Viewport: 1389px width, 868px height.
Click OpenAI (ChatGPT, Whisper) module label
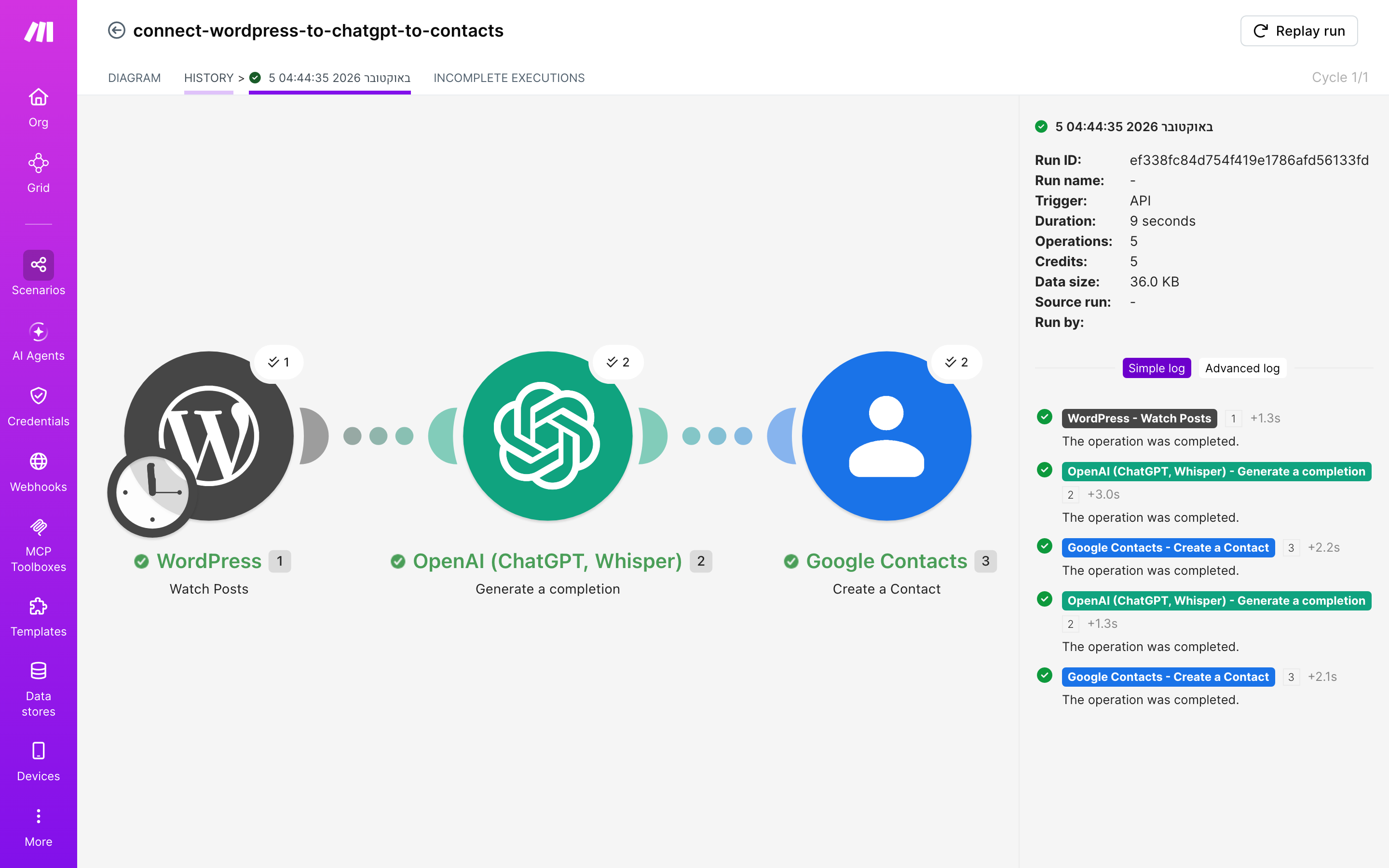(x=547, y=561)
